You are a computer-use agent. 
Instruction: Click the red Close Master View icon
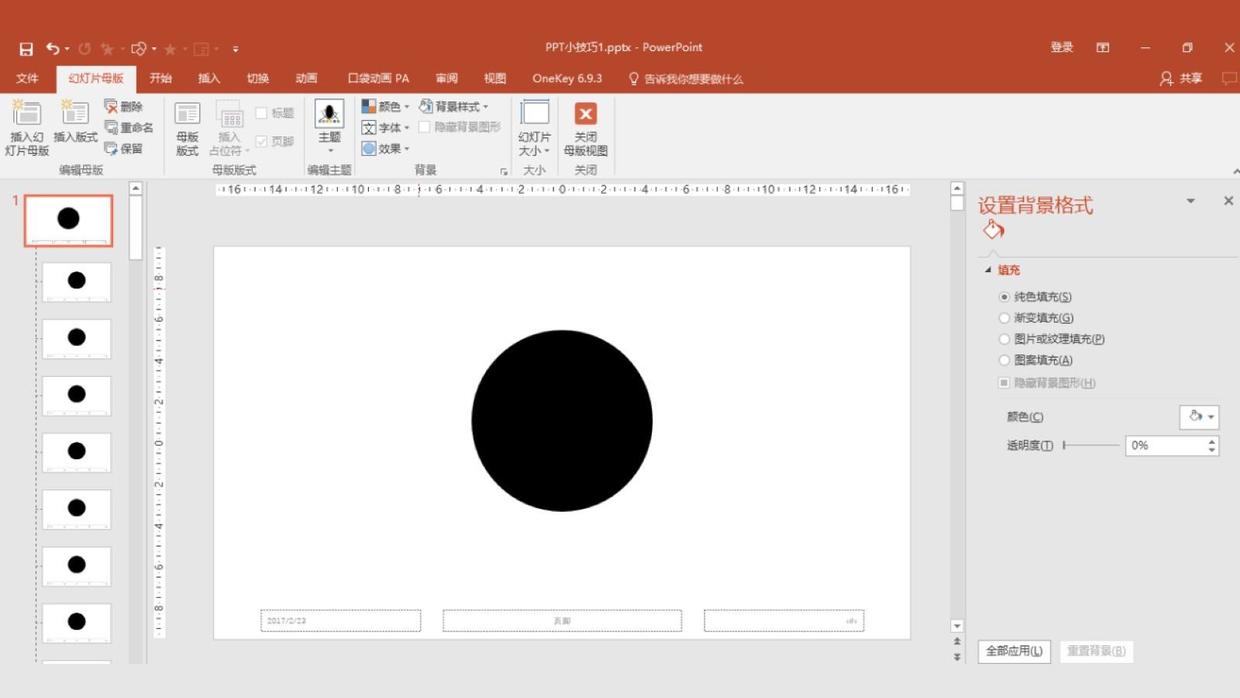tap(586, 115)
